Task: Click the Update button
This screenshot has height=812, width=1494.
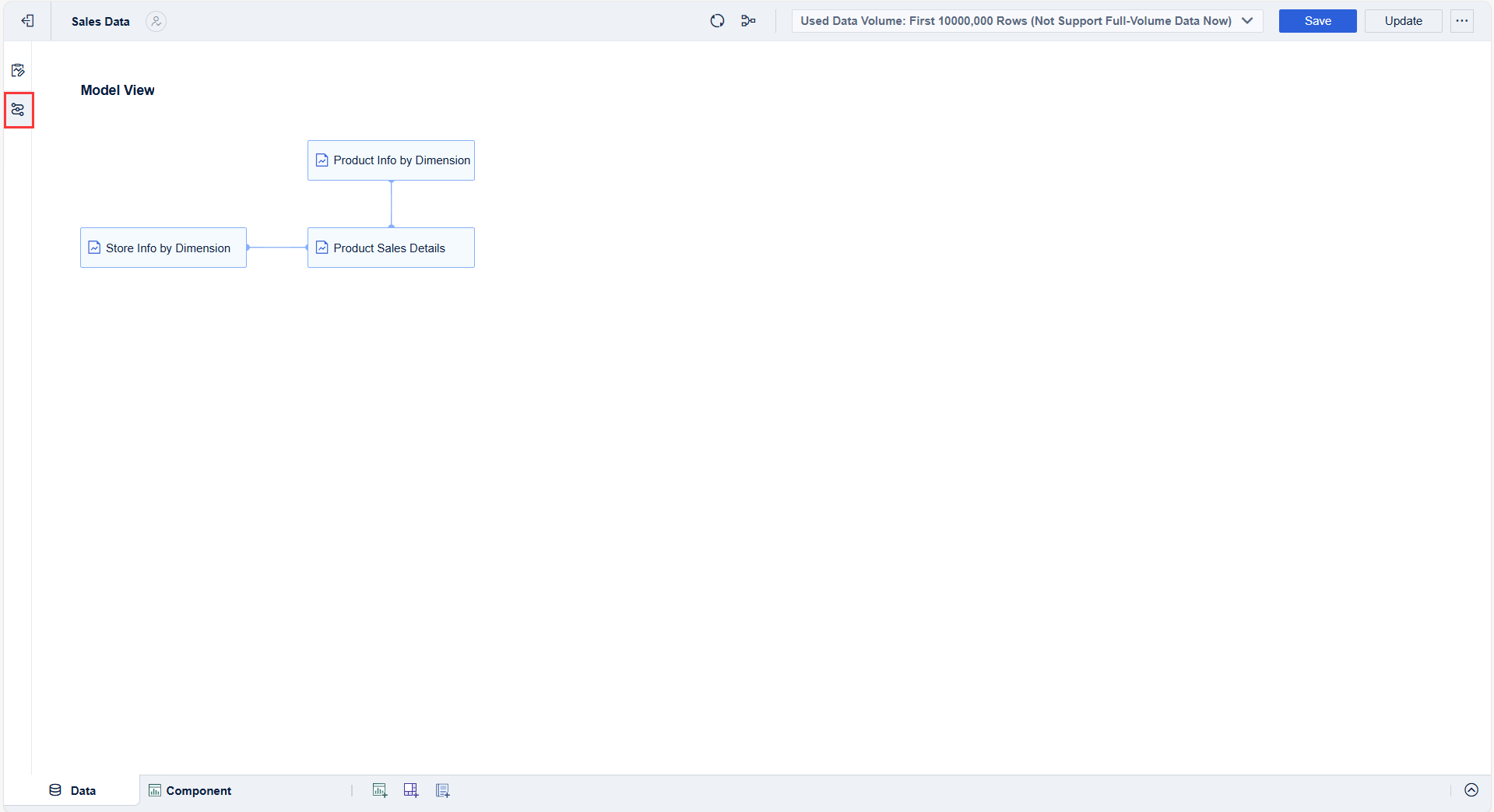Action: 1402,21
